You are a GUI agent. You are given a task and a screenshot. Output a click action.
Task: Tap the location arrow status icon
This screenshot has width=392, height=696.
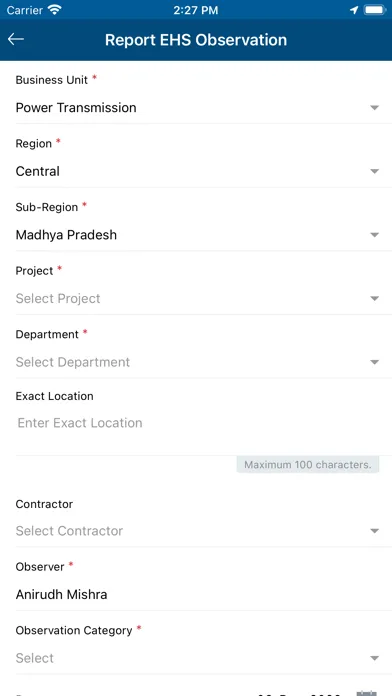354,10
